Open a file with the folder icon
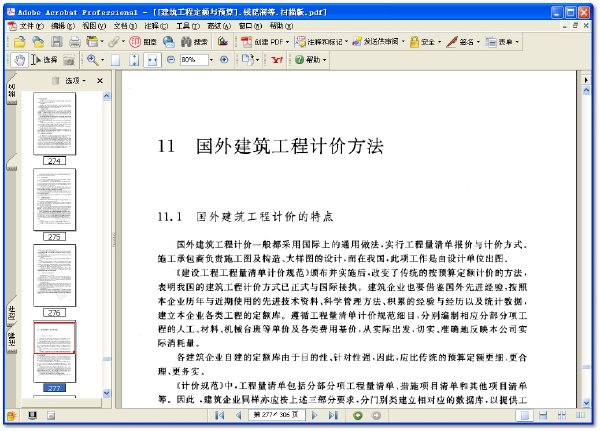 coord(20,42)
